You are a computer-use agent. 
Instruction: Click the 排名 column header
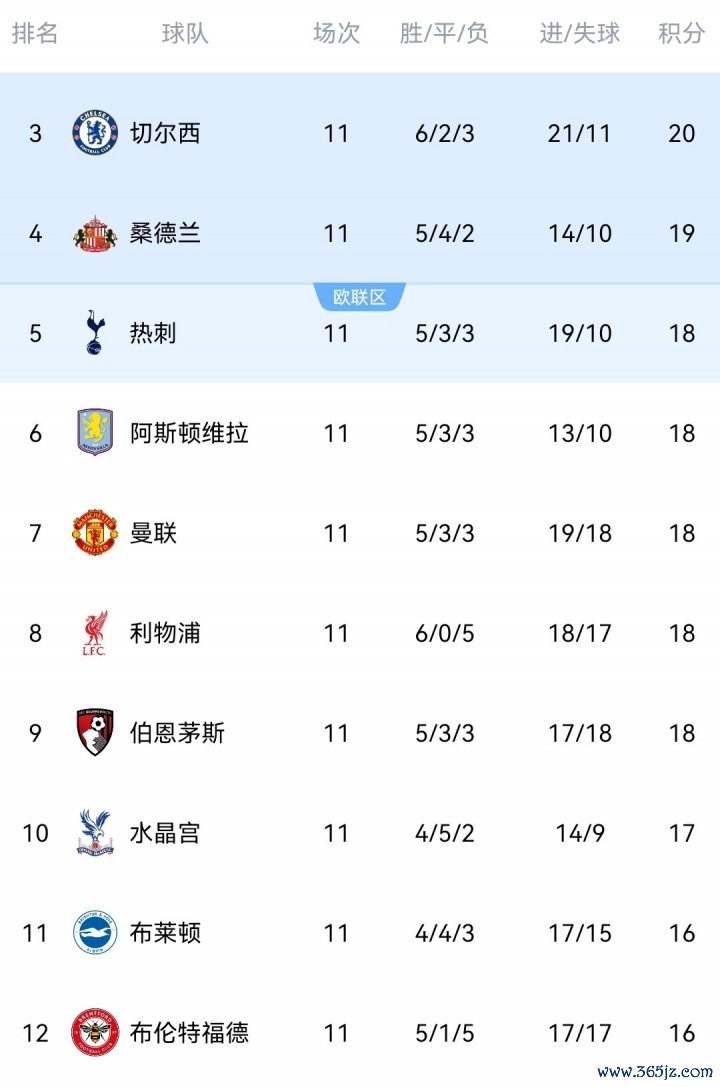click(35, 33)
